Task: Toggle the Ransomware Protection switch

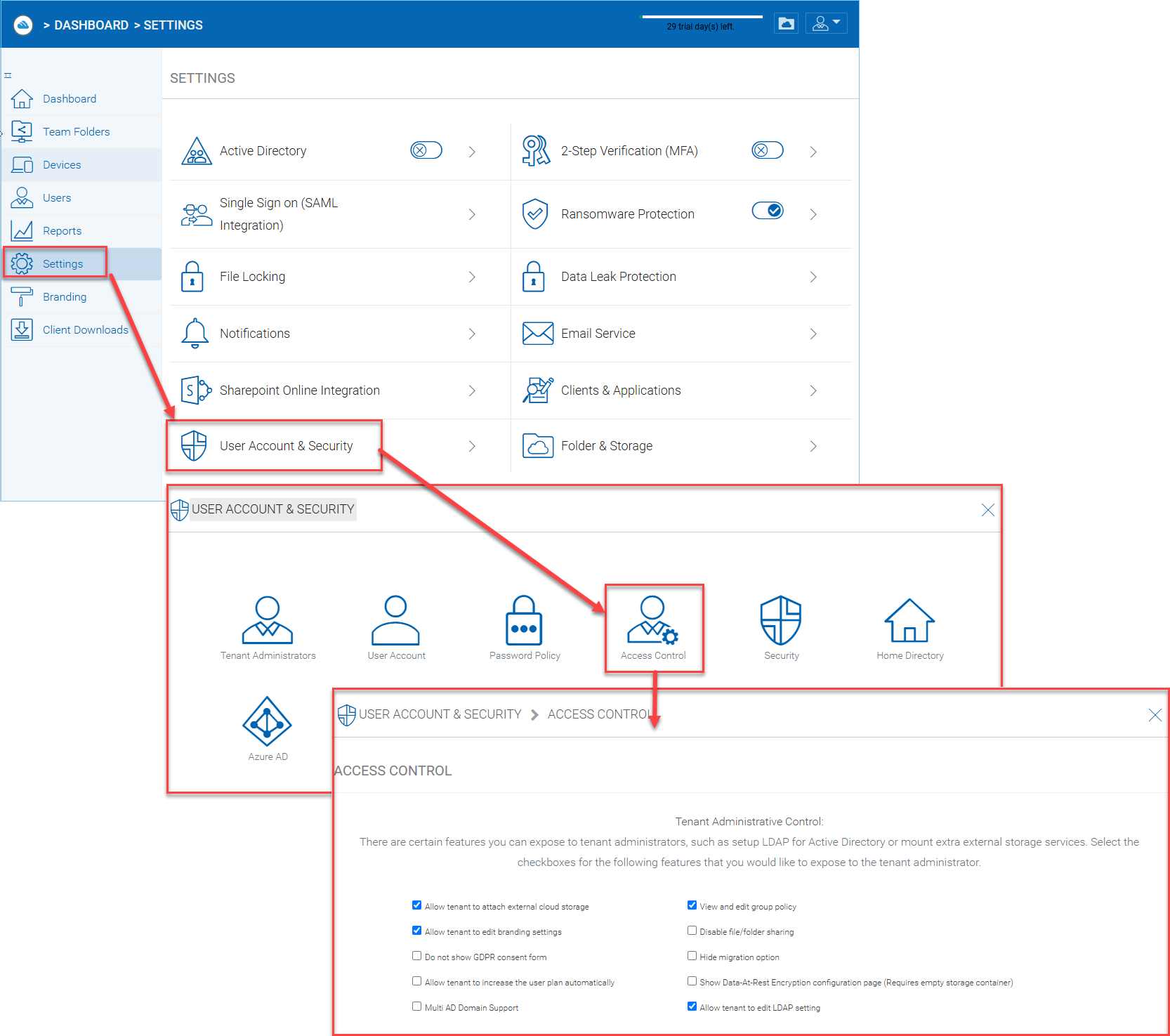Action: pyautogui.click(x=768, y=211)
